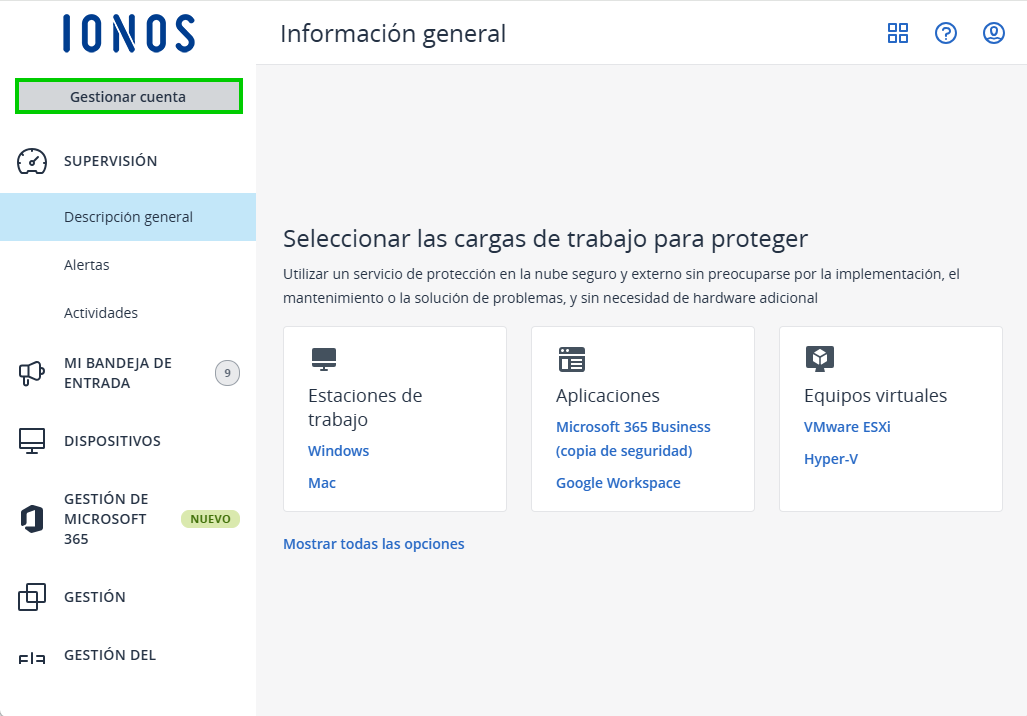This screenshot has width=1027, height=716.
Task: Click the Dispositivos monitor icon
Action: point(31,441)
